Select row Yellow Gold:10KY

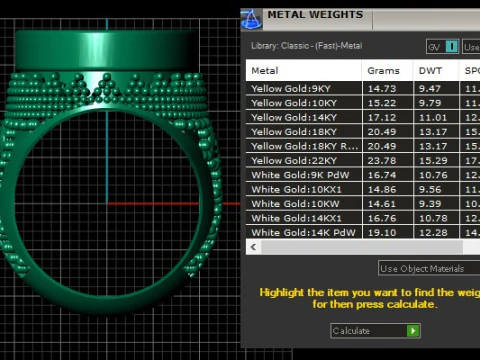(x=363, y=103)
